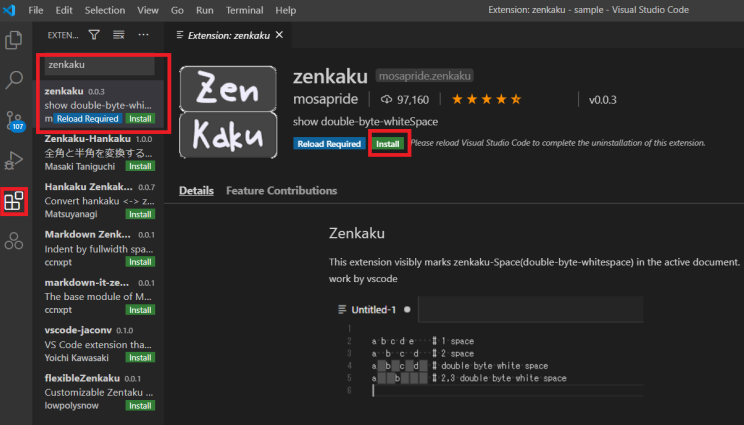Viewport: 744px width, 425px height.
Task: Click the Untitled-1 tab in readme preview
Action: [x=373, y=310]
